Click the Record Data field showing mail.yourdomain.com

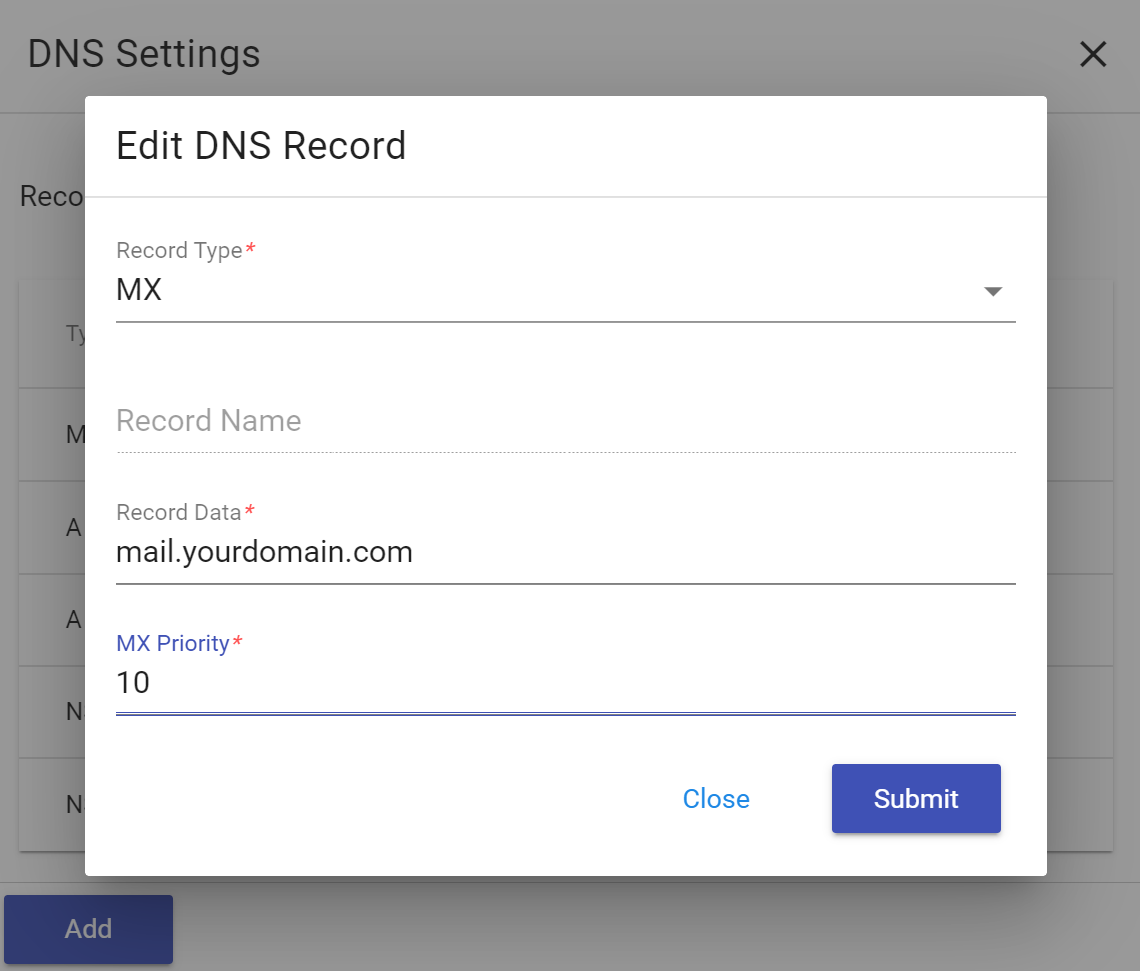click(x=400, y=551)
